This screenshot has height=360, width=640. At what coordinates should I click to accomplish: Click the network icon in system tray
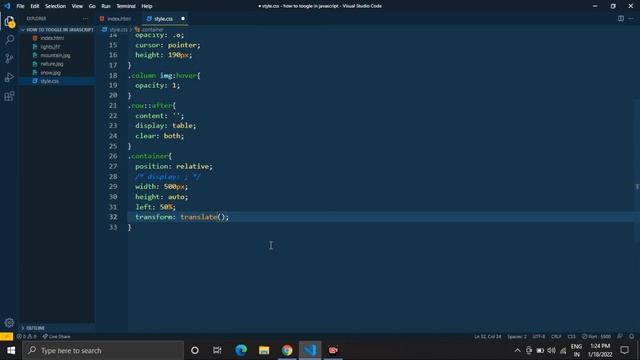(x=563, y=350)
